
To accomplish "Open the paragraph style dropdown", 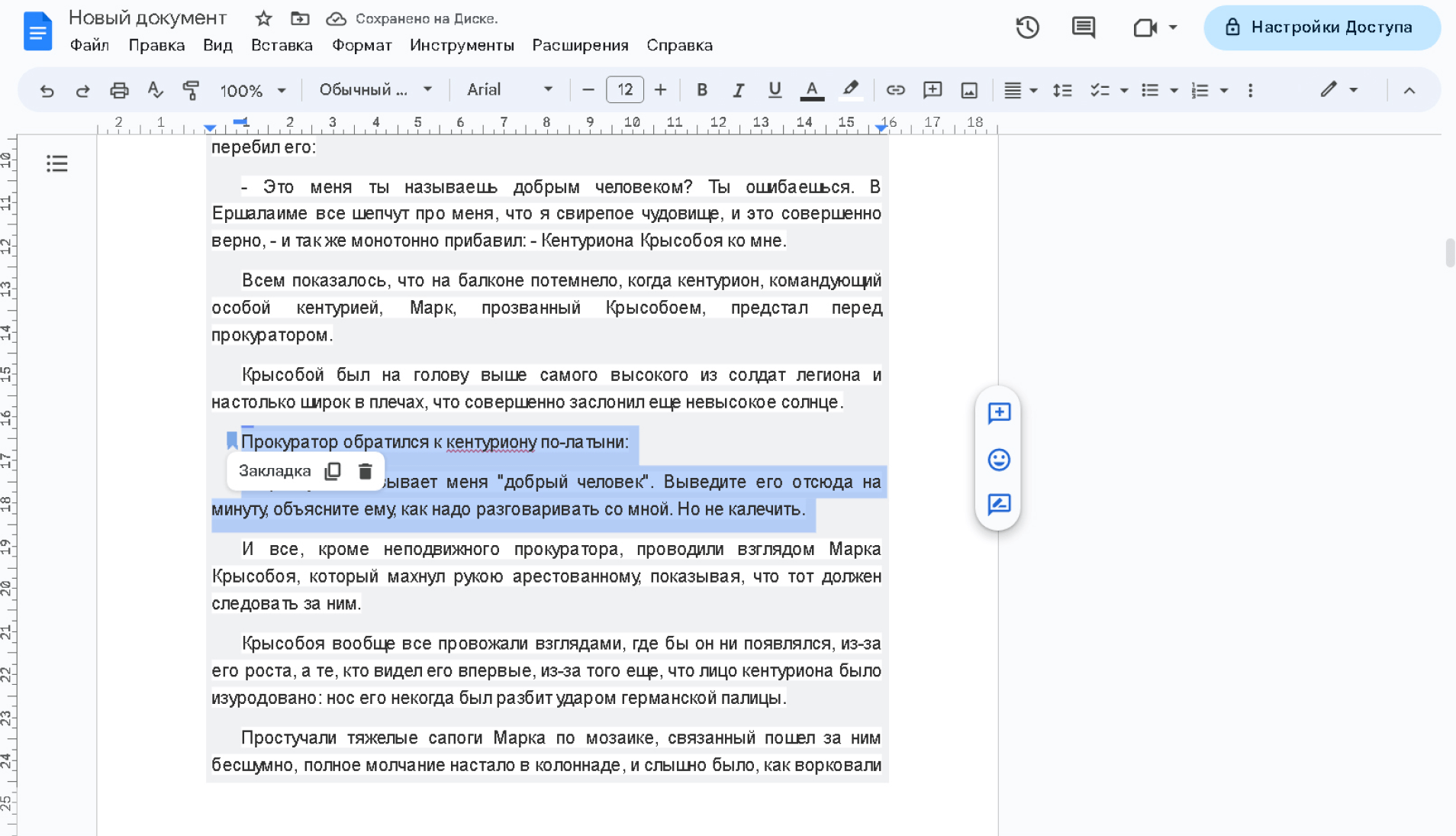I will click(x=375, y=90).
